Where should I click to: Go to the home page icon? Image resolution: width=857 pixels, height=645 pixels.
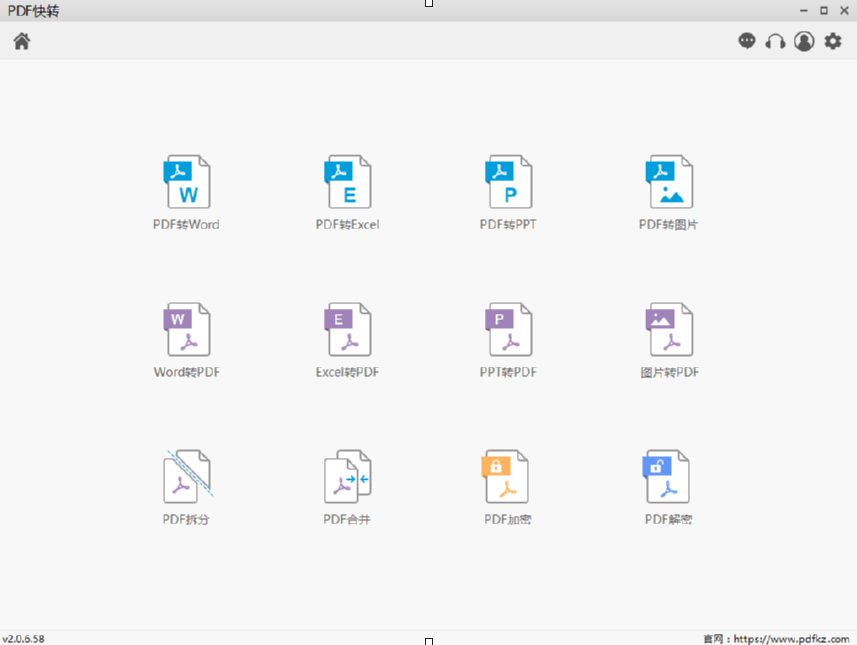(22, 41)
